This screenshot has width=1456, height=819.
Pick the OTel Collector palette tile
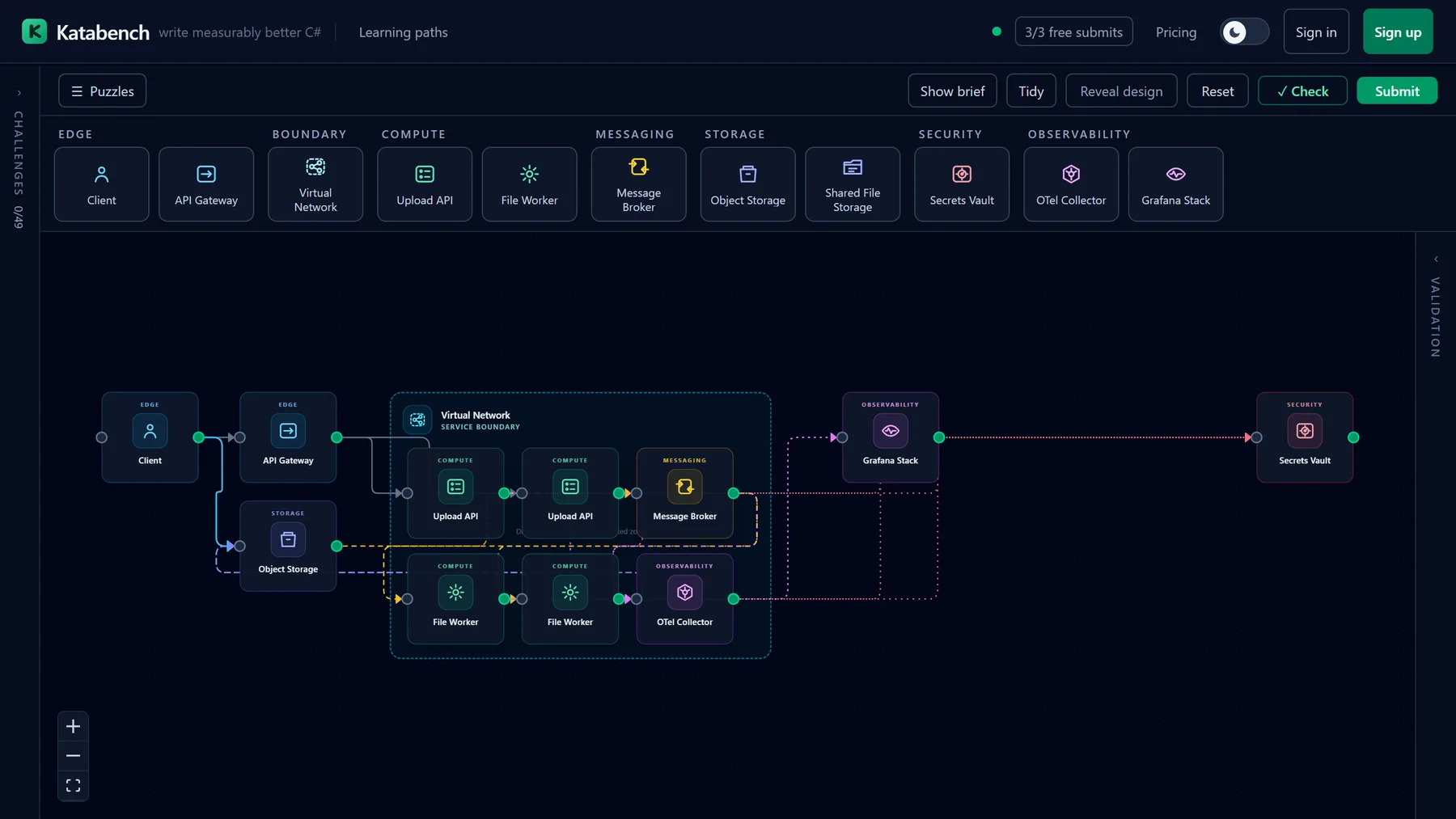(1071, 184)
